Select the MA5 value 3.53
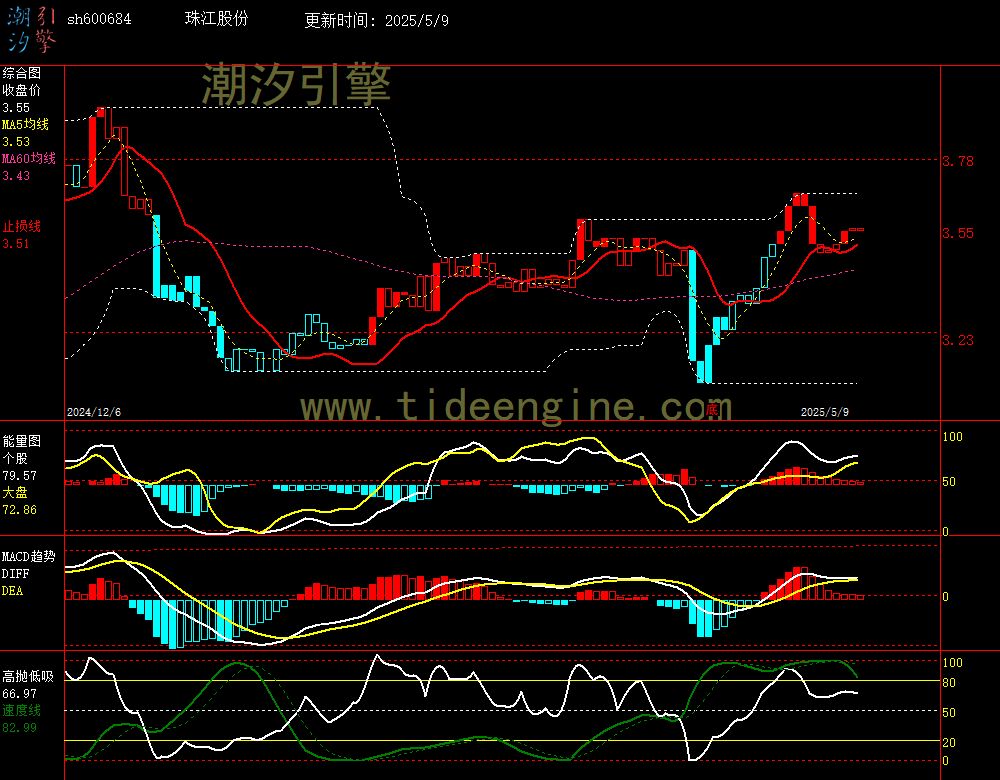Image resolution: width=1000 pixels, height=780 pixels. pyautogui.click(x=16, y=142)
